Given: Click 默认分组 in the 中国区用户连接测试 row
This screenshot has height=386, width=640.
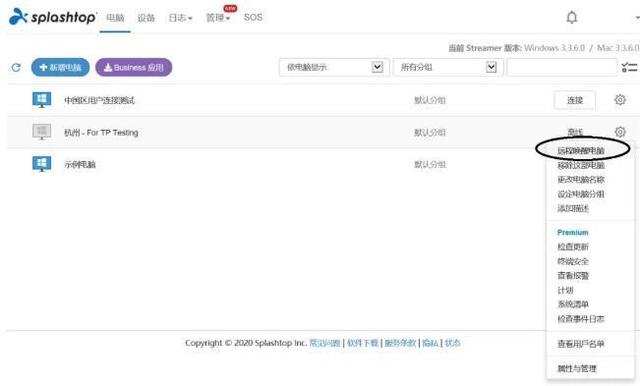Looking at the screenshot, I should point(430,100).
